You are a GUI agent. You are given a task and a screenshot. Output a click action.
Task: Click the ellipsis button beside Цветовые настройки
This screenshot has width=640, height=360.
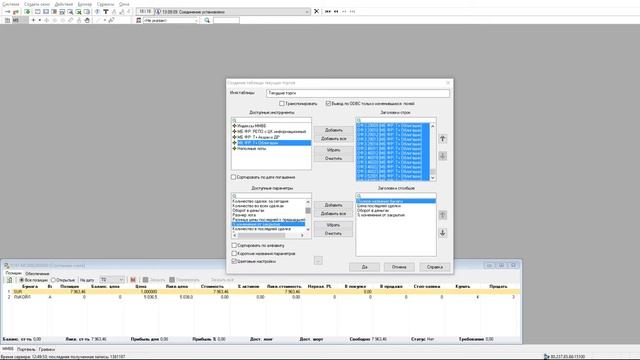click(318, 260)
